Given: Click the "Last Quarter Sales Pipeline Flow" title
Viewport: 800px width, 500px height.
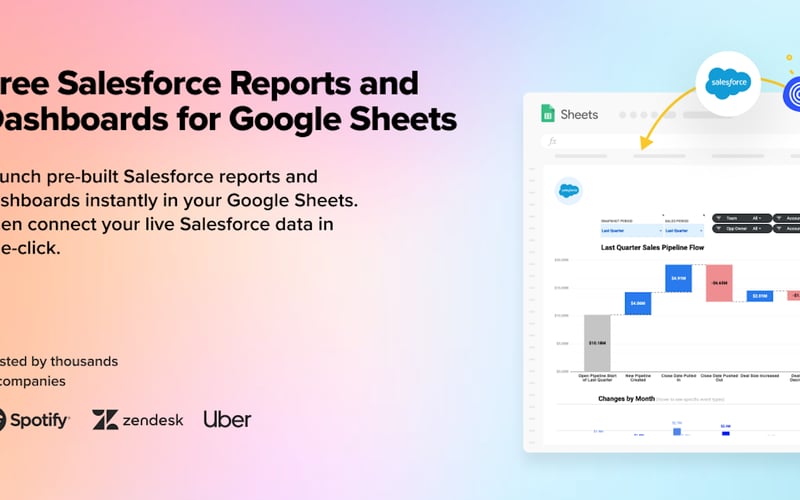Looking at the screenshot, I should tap(652, 247).
